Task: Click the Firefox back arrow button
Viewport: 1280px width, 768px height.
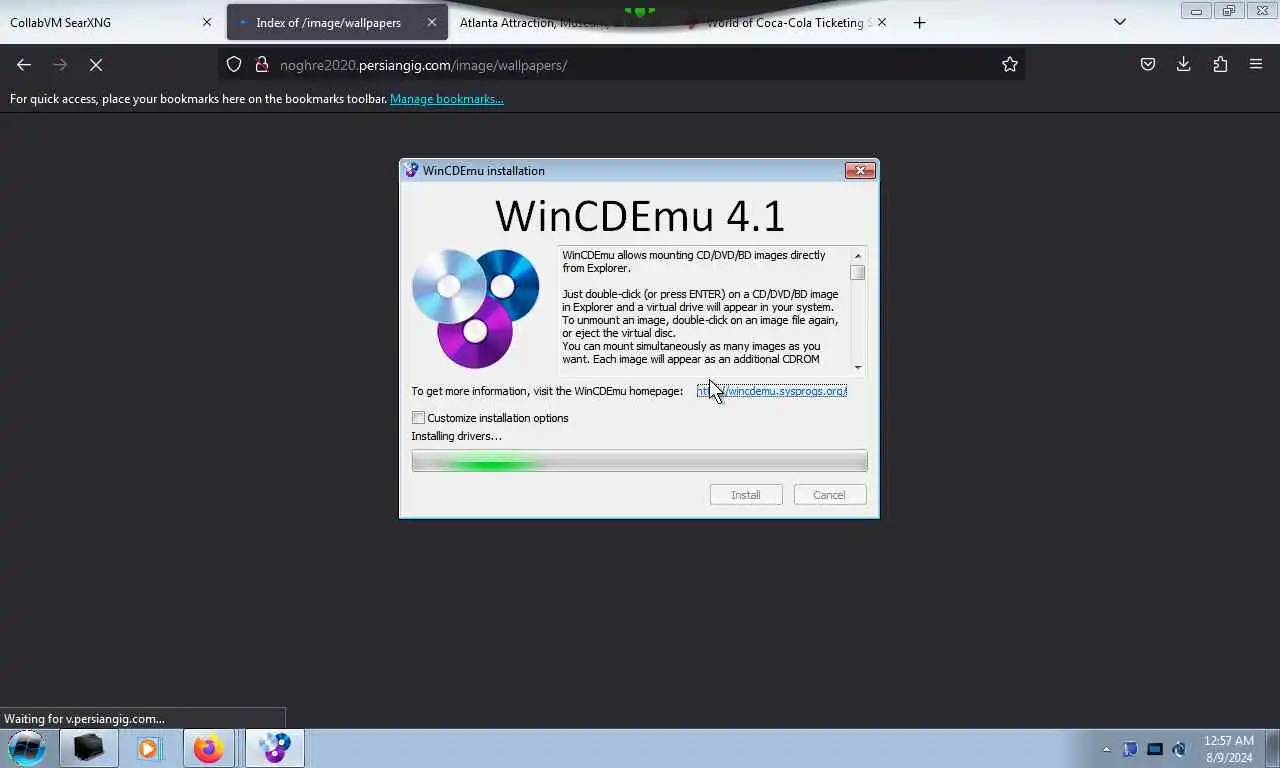Action: [x=24, y=64]
